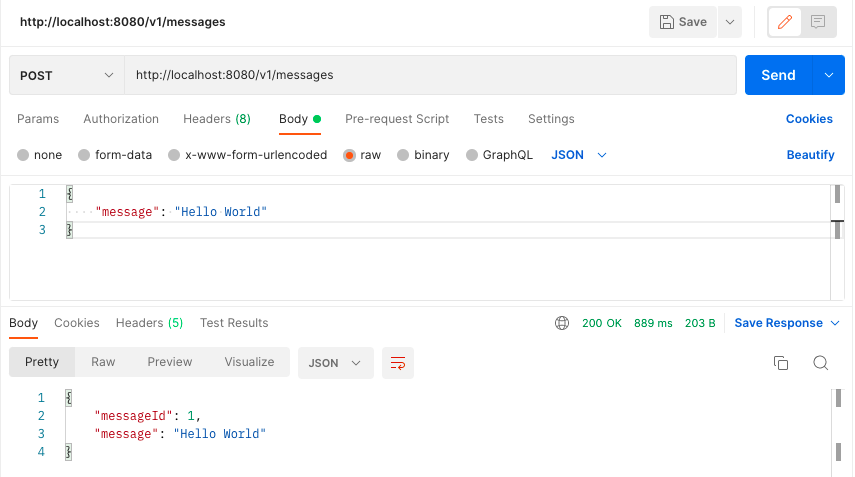The width and height of the screenshot is (855, 477).
Task: Open the Send dropdown arrow
Action: click(829, 75)
